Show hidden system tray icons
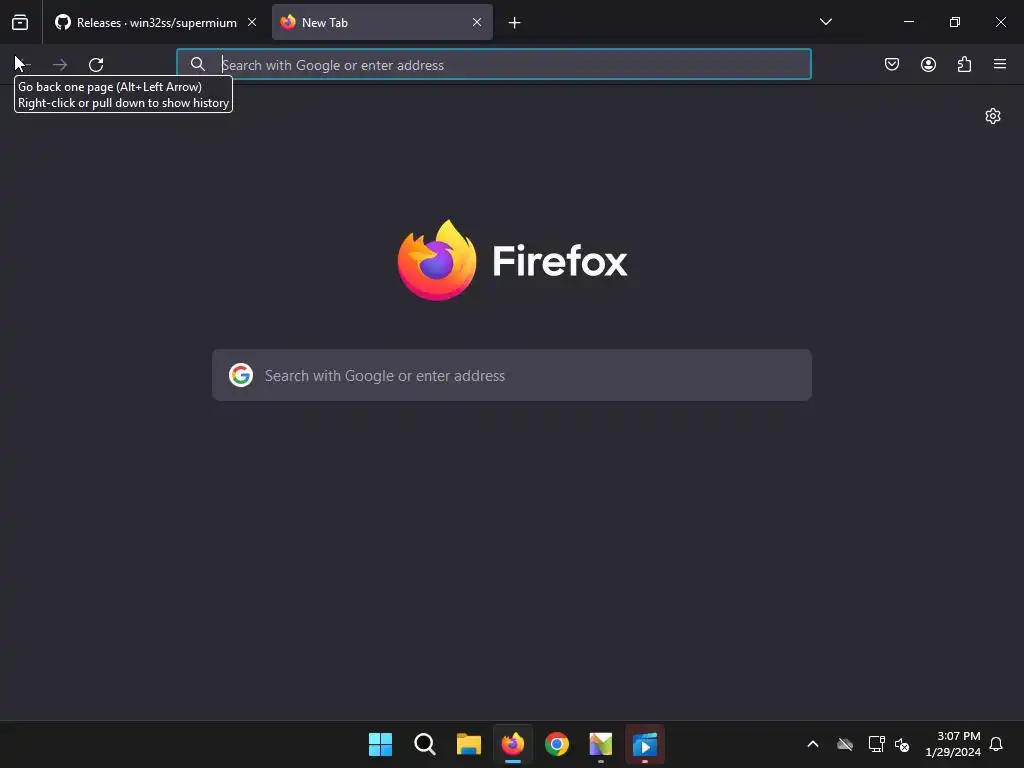The width and height of the screenshot is (1024, 768). 813,744
